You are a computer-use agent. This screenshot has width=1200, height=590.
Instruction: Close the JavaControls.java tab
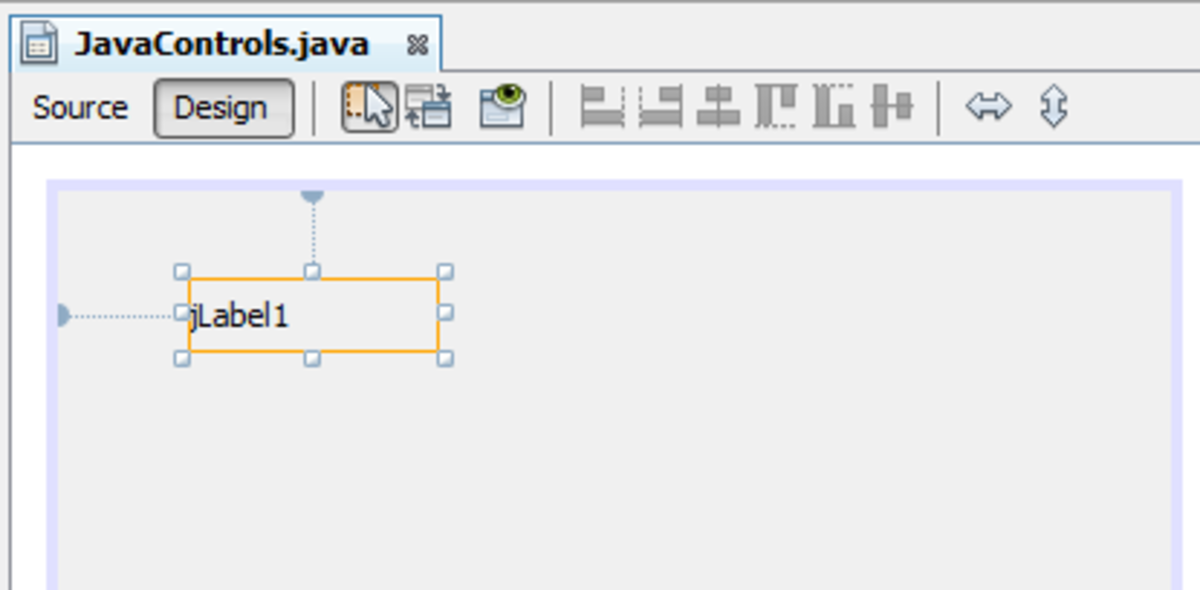coord(417,46)
